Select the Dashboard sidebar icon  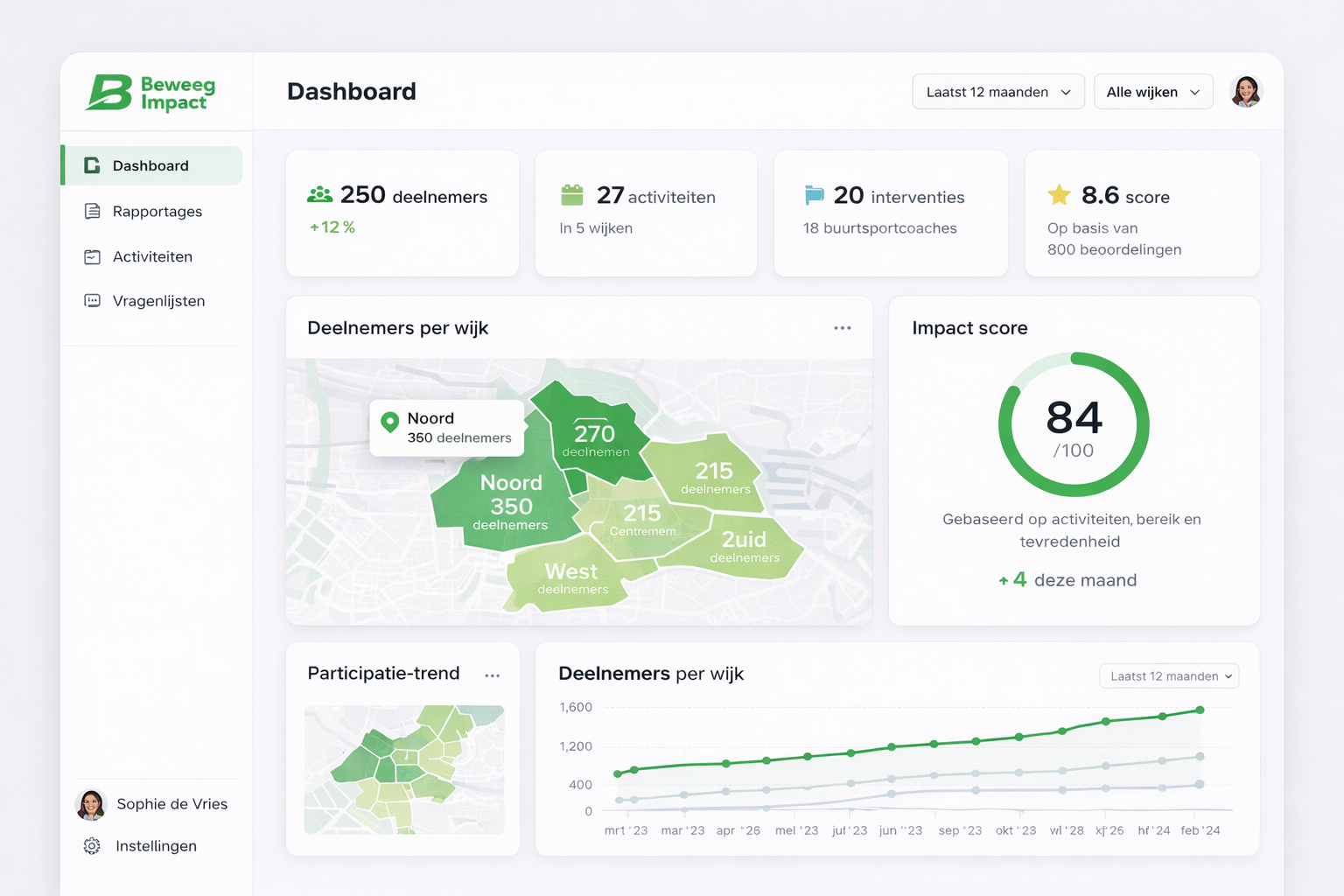pos(92,165)
